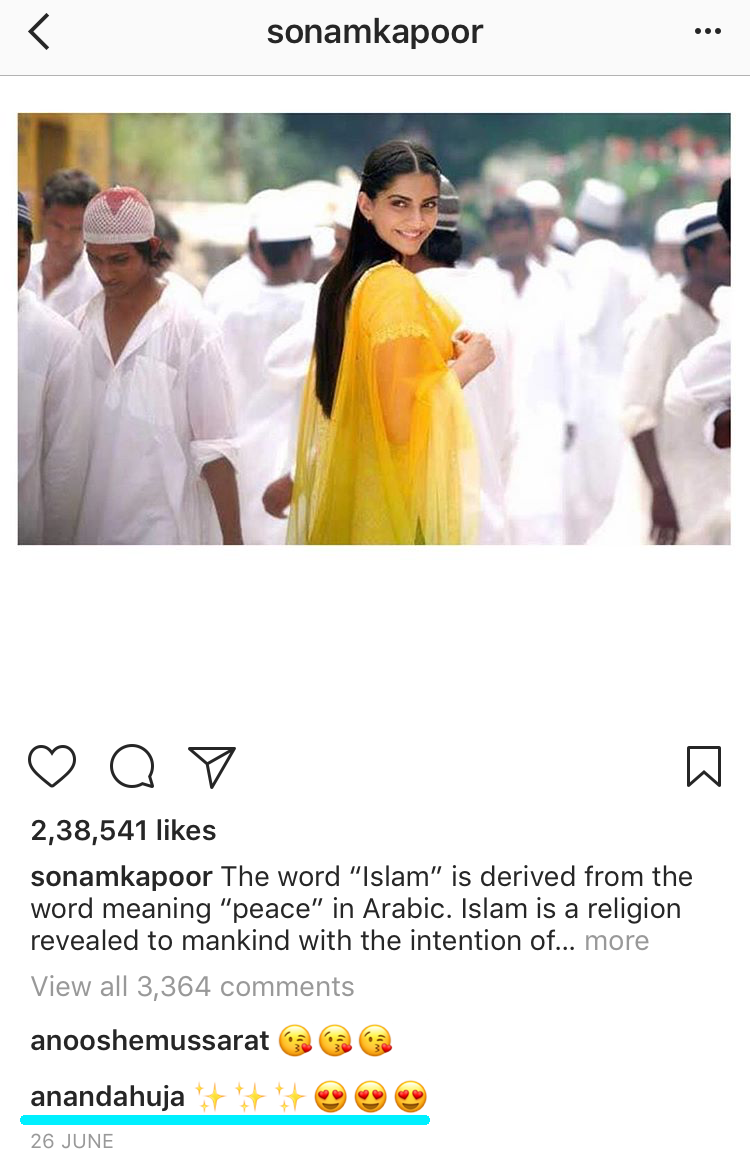Tap the caption text about the word Islam

click(362, 909)
